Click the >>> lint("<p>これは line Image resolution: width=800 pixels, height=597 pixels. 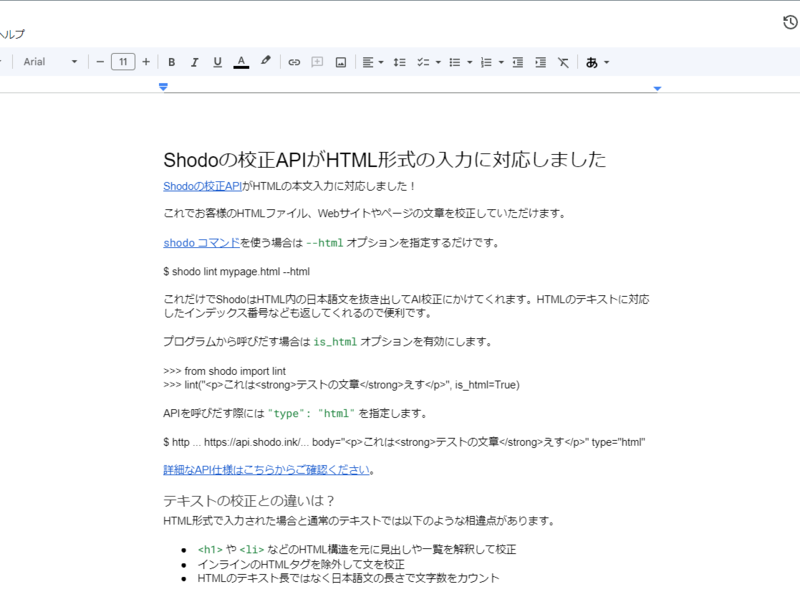pyautogui.click(x=341, y=385)
